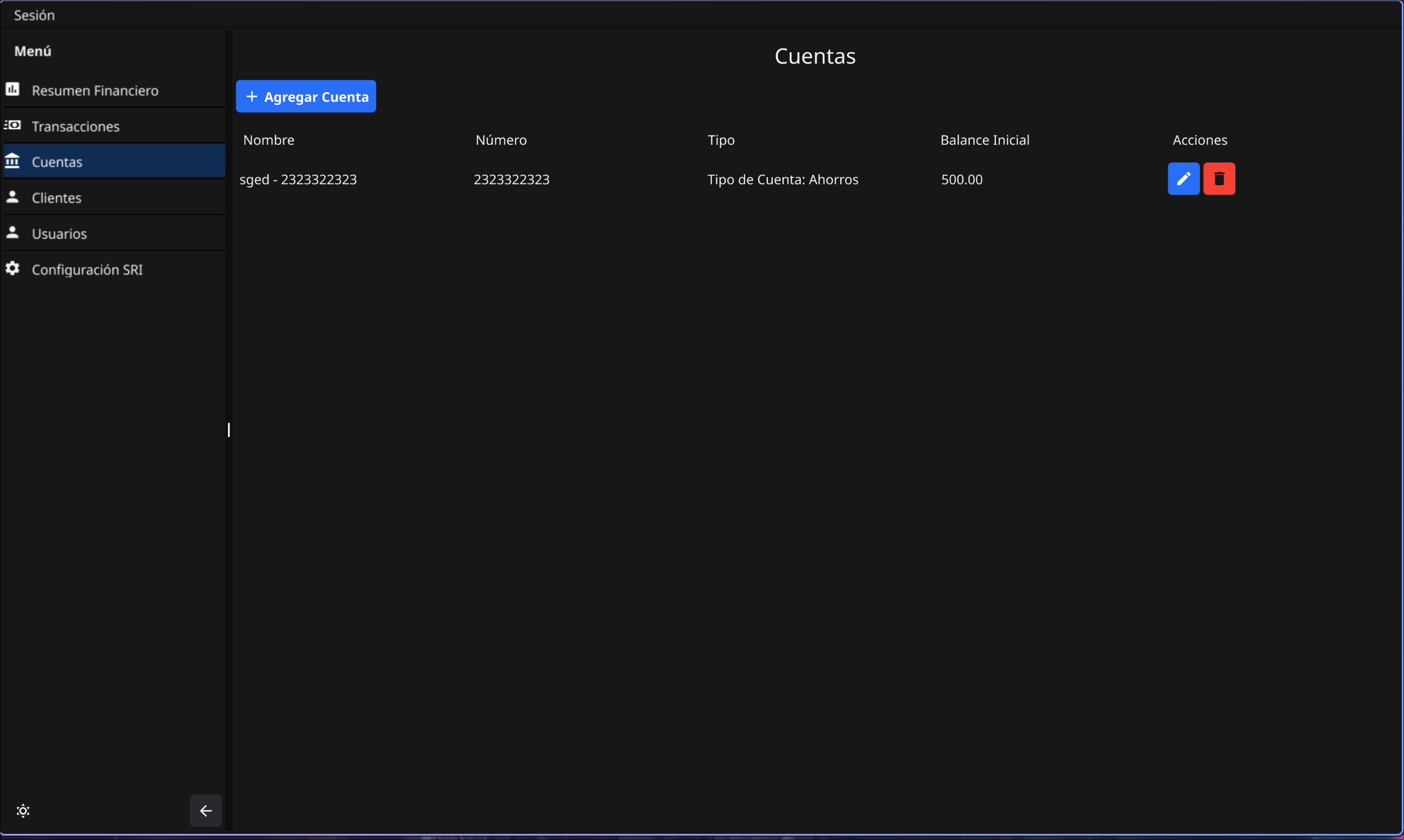Select the Resumen Financiero chart icon
This screenshot has width=1404, height=840.
coord(12,89)
